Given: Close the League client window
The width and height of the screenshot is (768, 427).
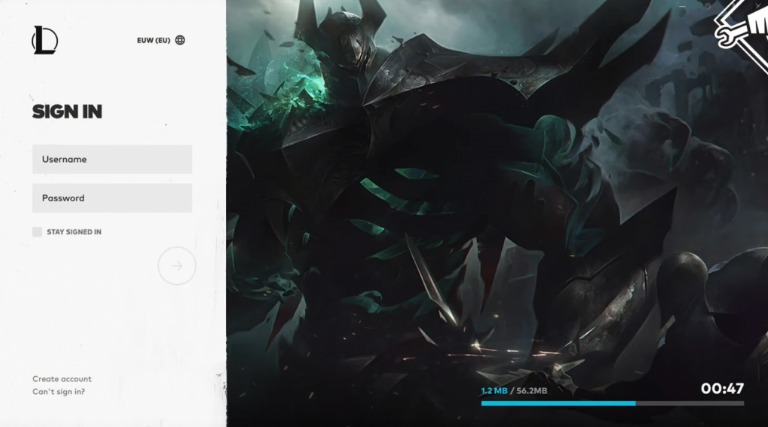Looking at the screenshot, I should (757, 8).
